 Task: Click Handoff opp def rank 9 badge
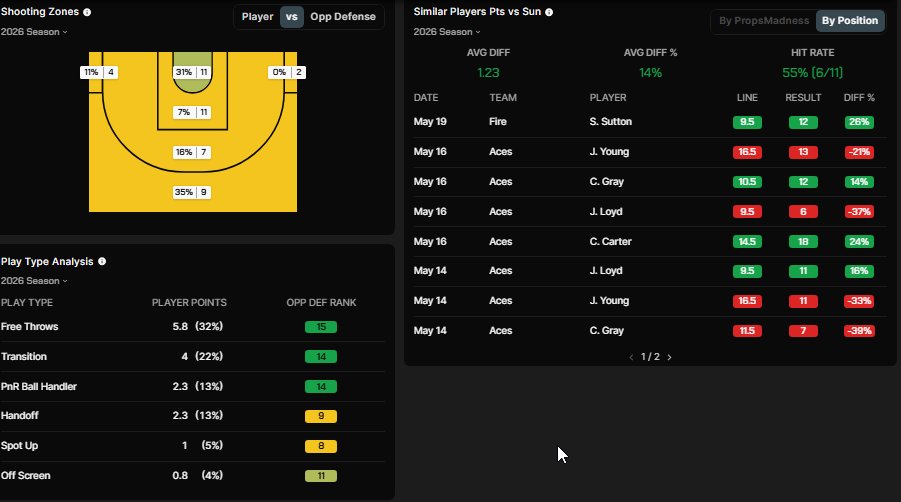point(321,416)
